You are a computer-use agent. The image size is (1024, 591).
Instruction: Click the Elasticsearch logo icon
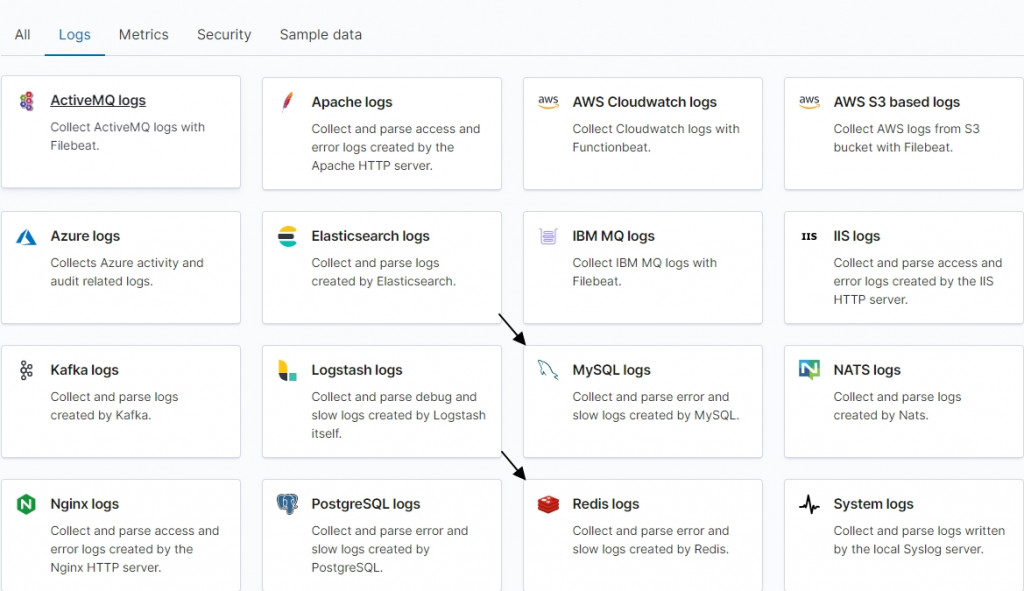click(x=287, y=237)
